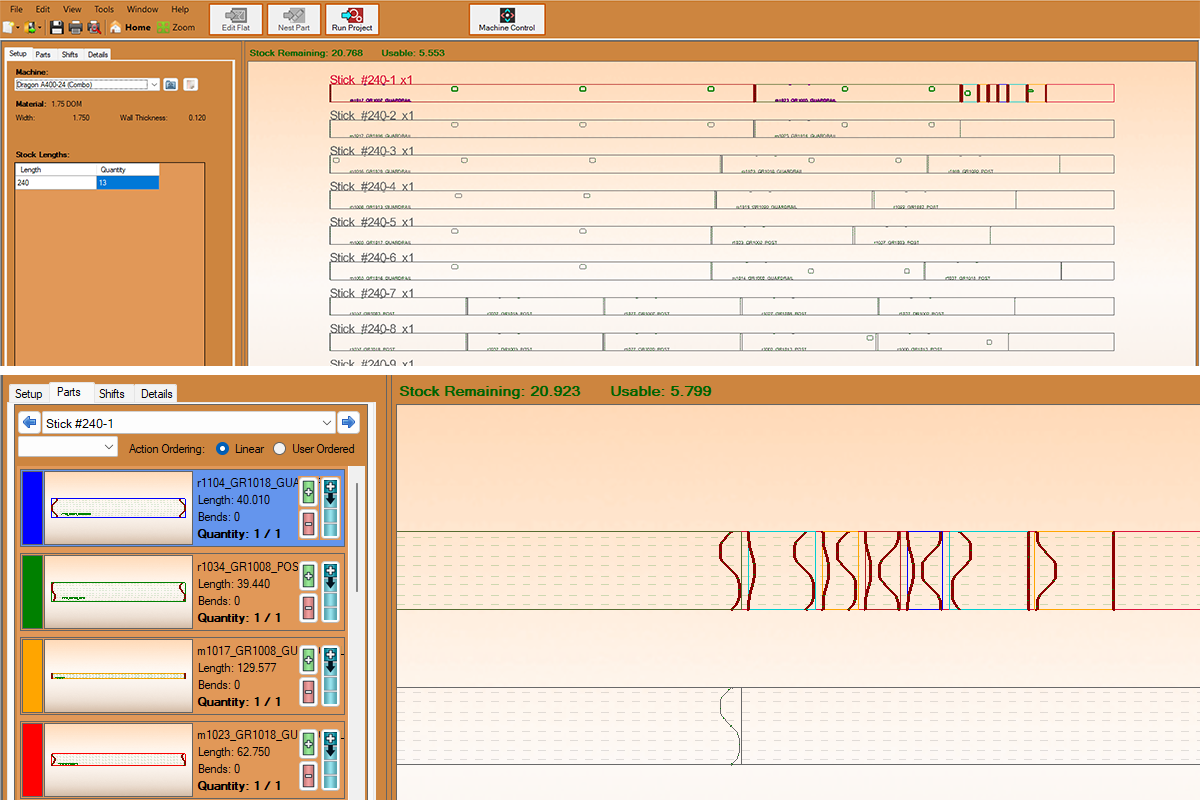Switch to the Details tab in the upper Setup panel
Image resolution: width=1200 pixels, height=800 pixels.
[97, 54]
